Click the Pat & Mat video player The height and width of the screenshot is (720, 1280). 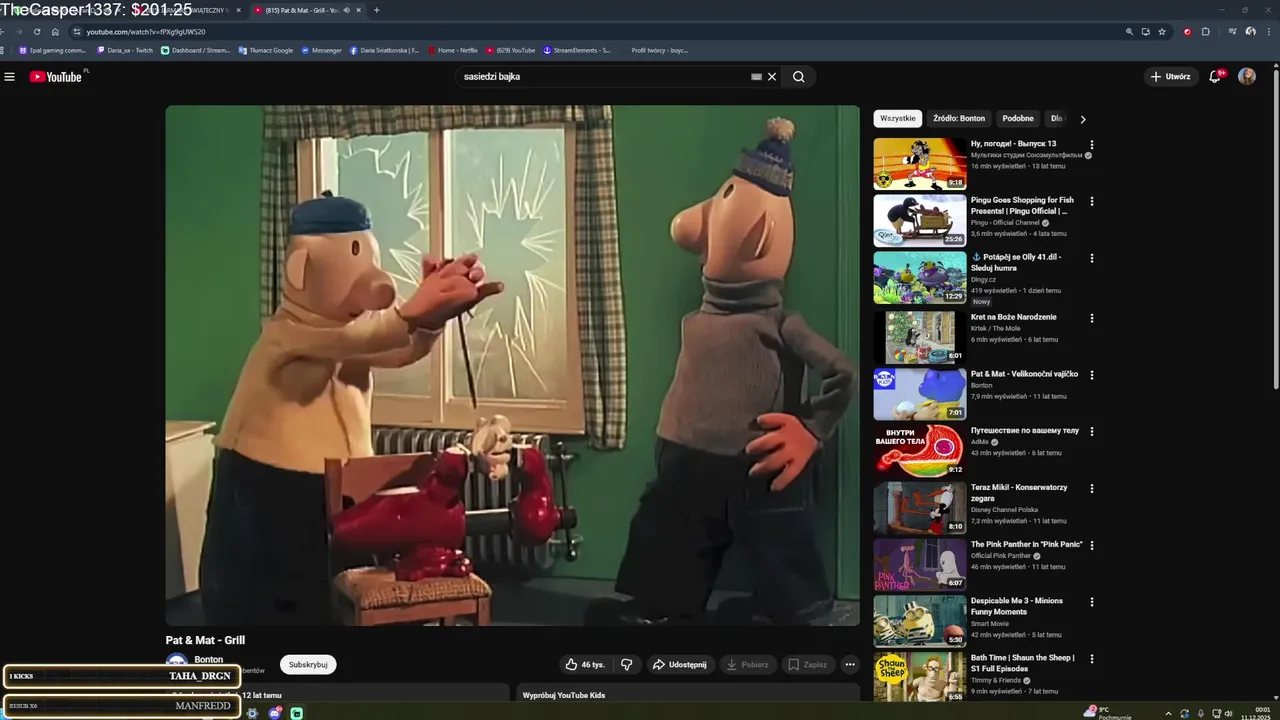pos(512,365)
